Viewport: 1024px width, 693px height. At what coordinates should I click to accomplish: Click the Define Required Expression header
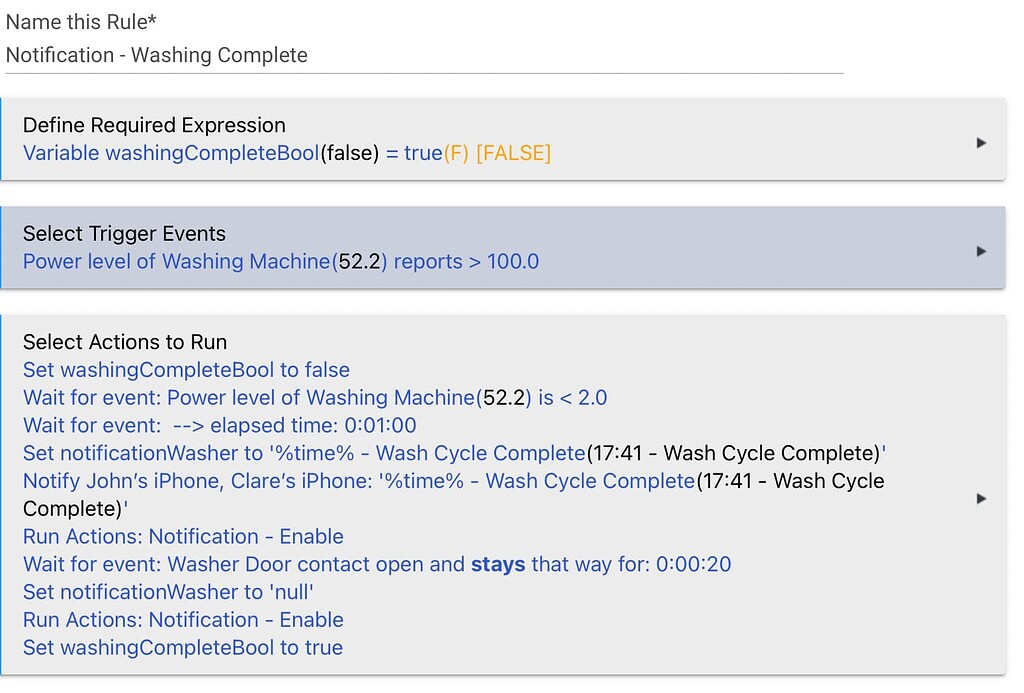[154, 125]
